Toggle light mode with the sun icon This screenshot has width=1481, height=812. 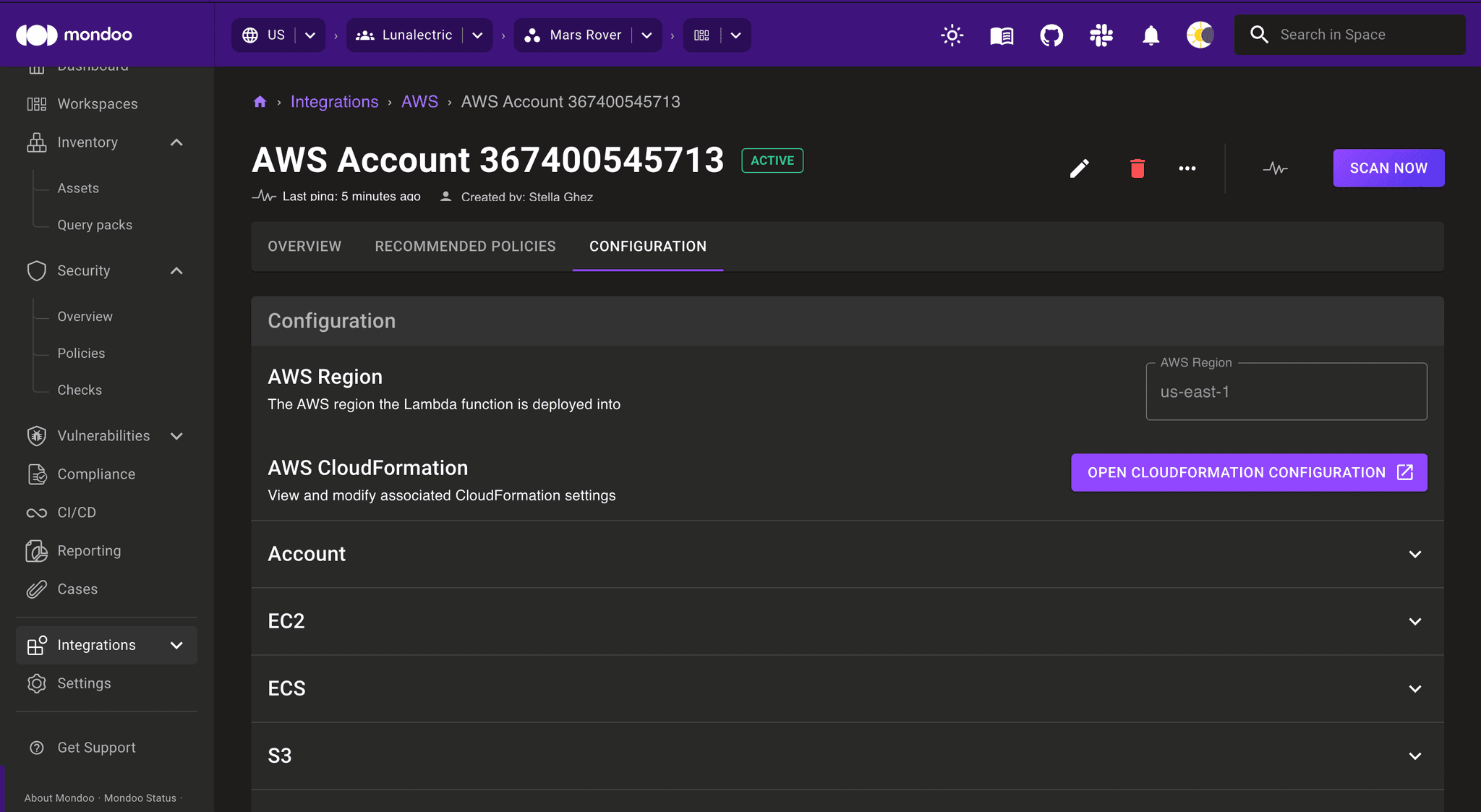coord(951,34)
